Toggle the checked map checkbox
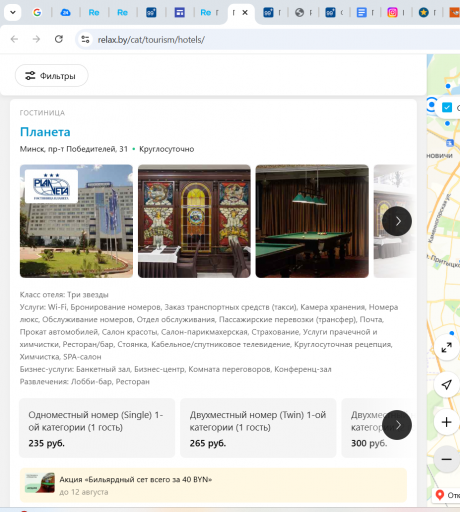460x512 pixels. click(x=447, y=108)
